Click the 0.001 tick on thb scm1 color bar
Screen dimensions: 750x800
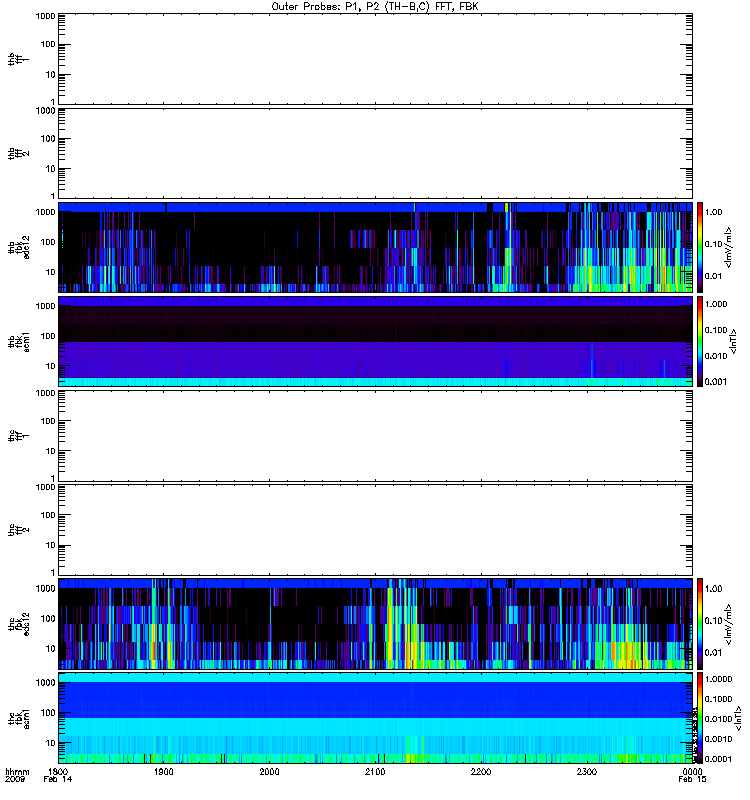(x=716, y=382)
